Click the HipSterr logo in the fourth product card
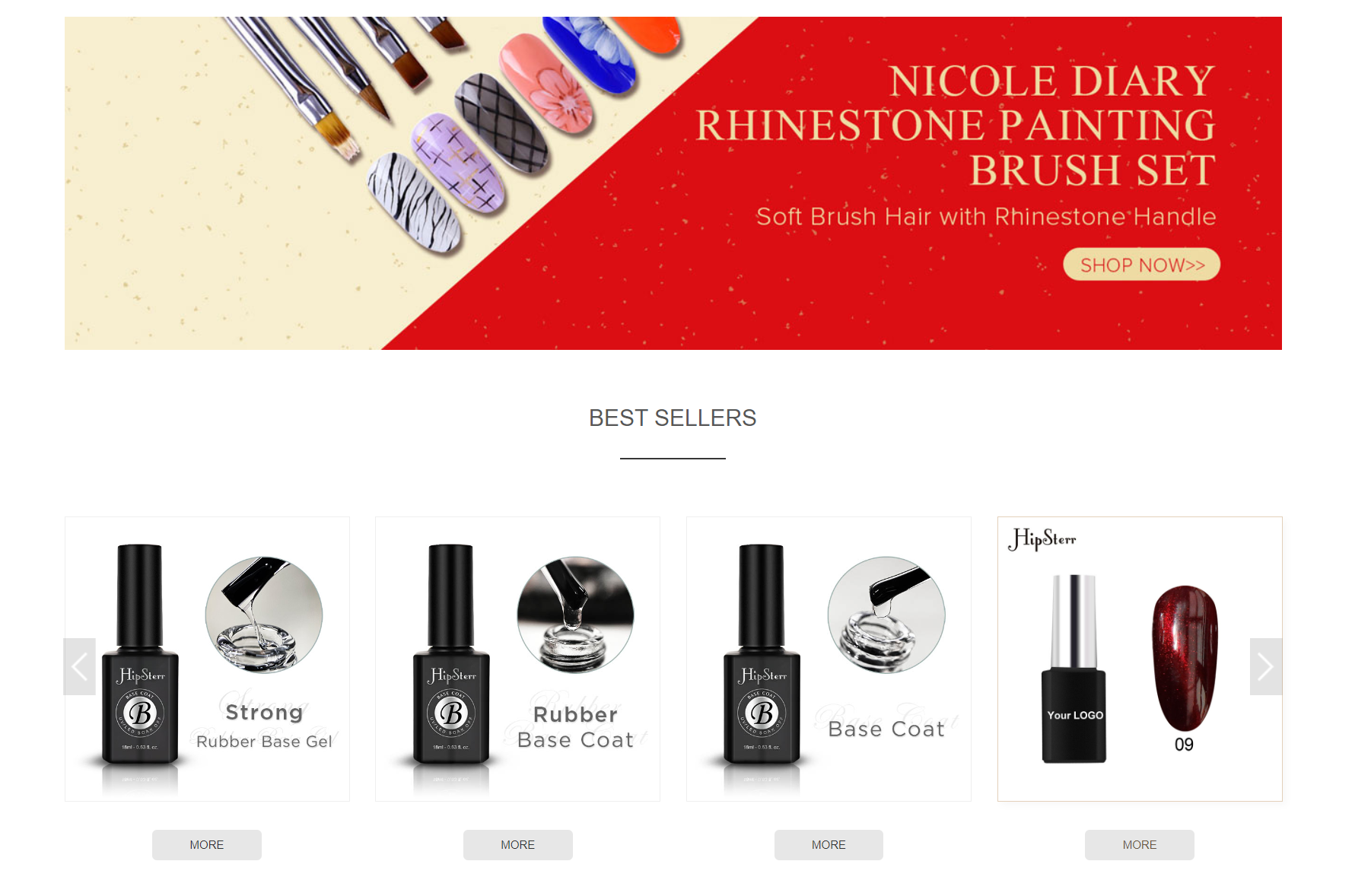1371x896 pixels. [x=1042, y=539]
